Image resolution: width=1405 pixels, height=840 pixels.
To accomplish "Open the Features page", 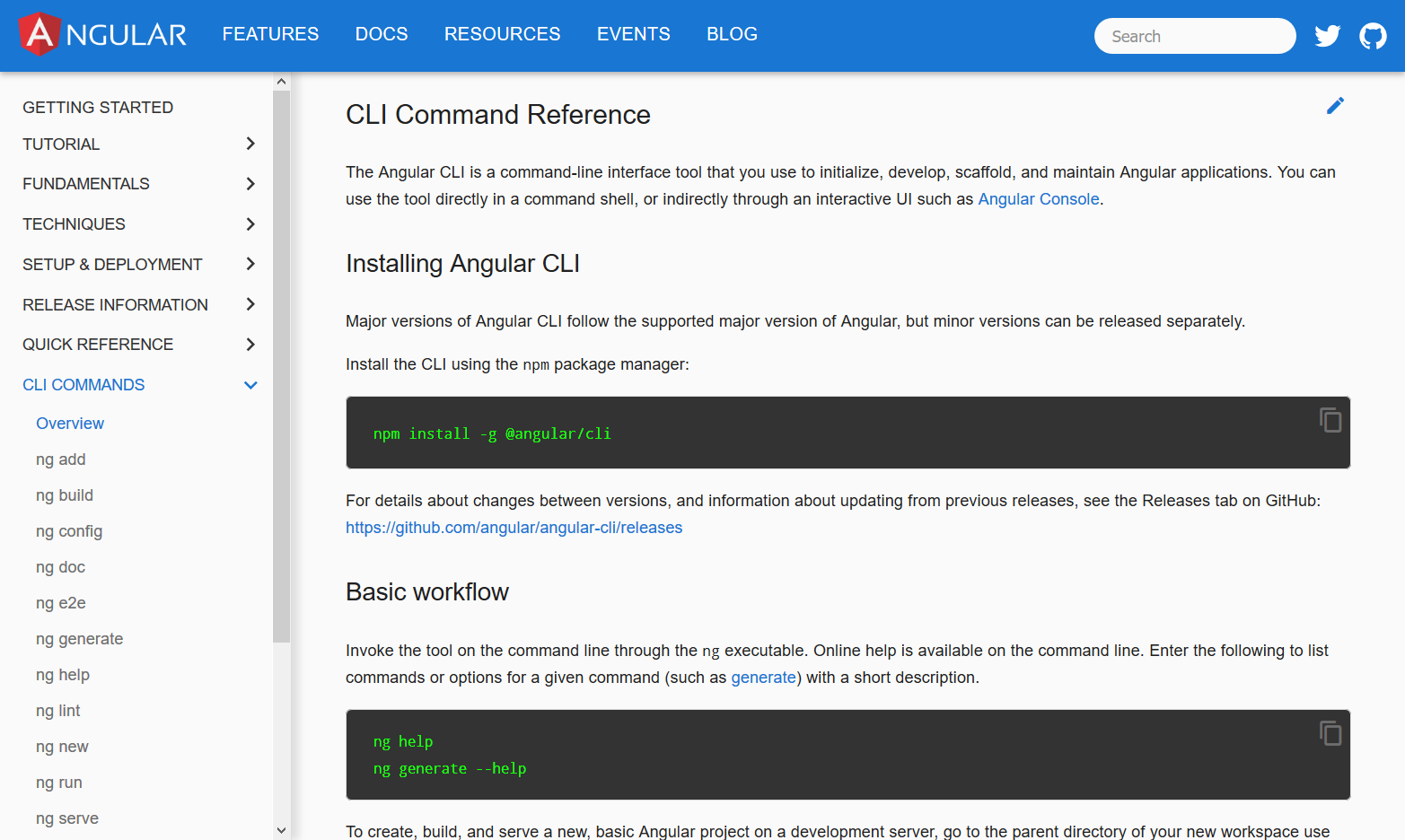I will (270, 34).
